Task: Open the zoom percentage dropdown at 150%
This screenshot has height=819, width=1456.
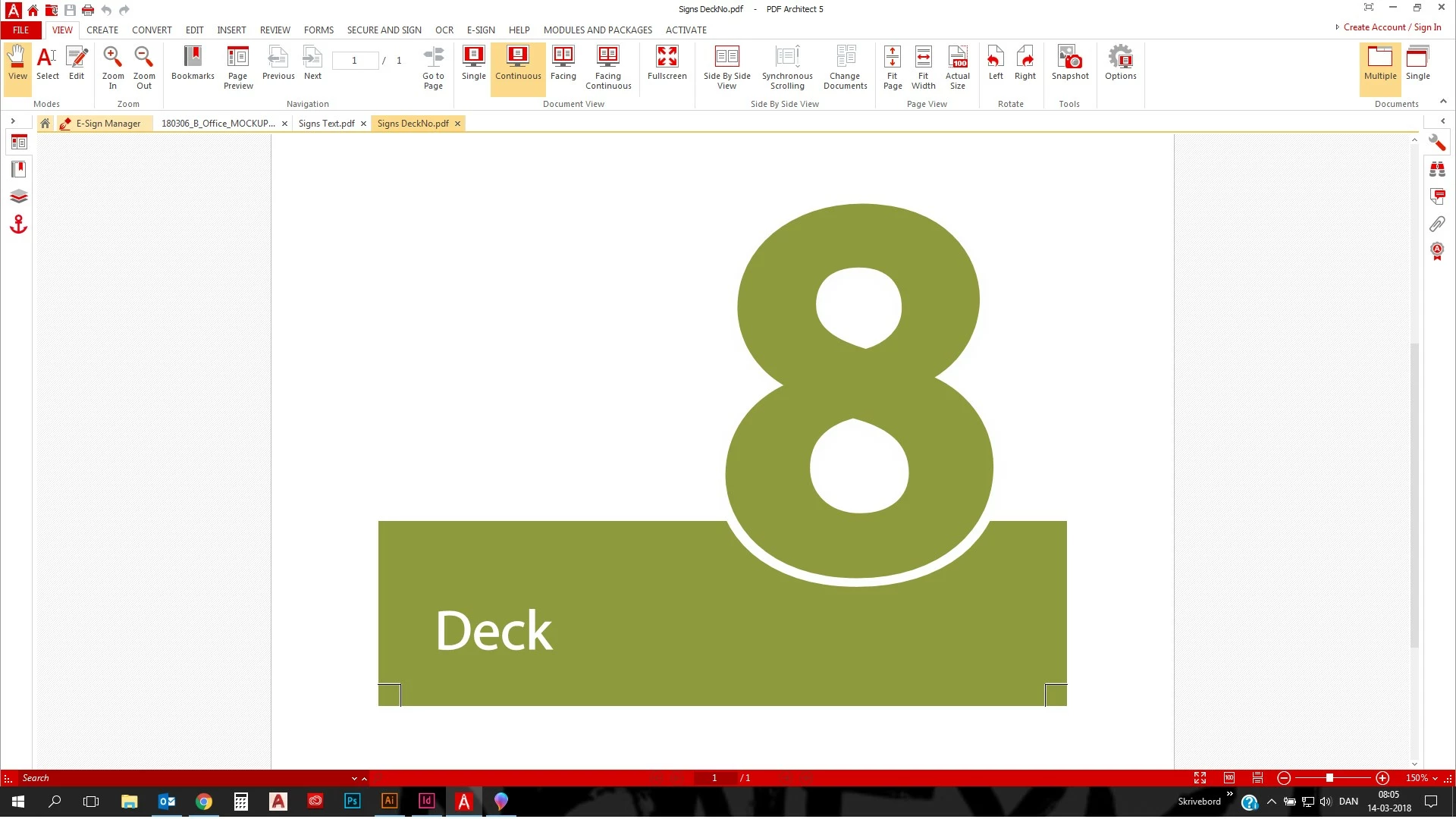Action: [x=1435, y=778]
